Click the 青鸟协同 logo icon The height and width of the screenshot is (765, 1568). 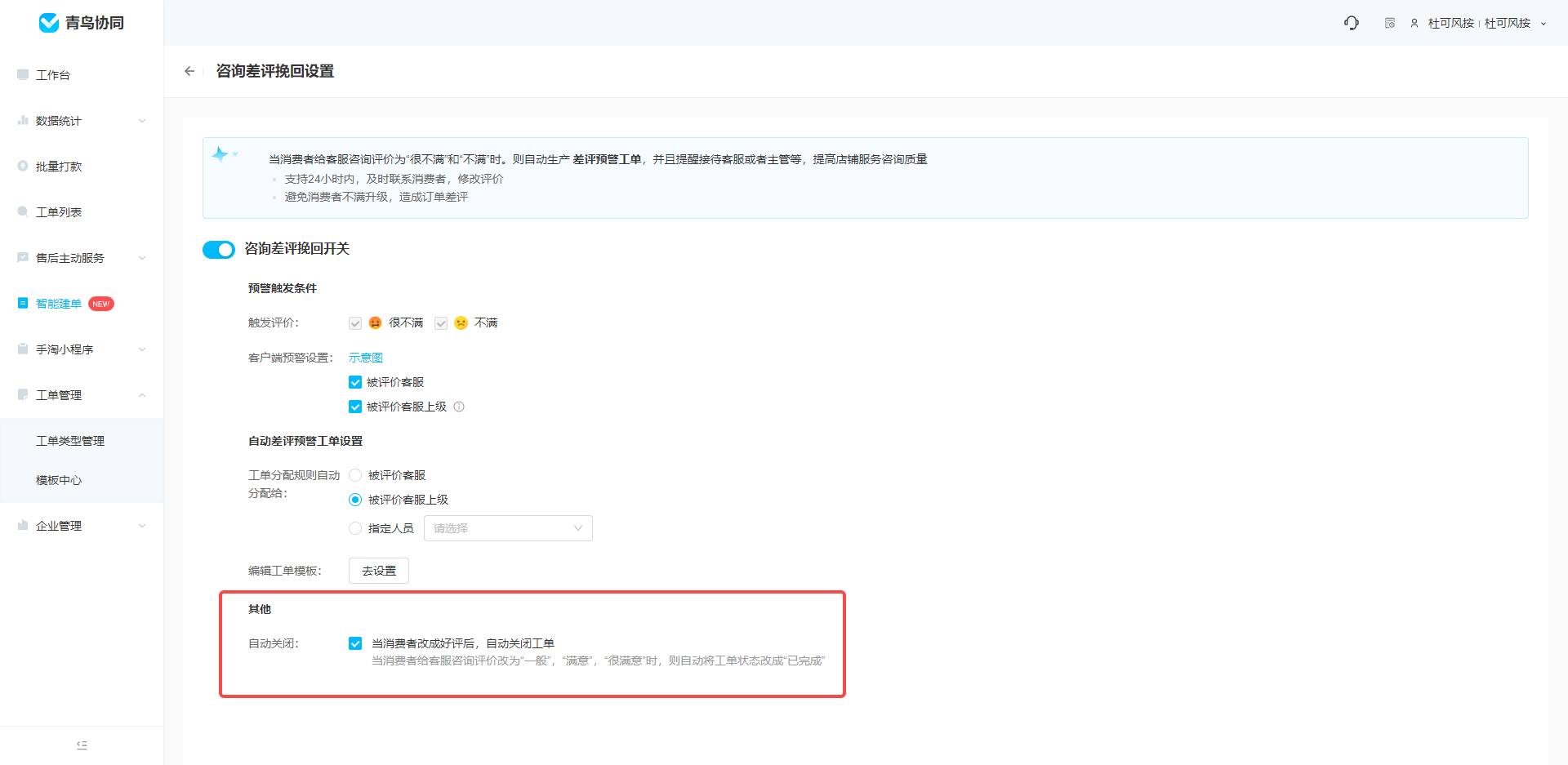49,23
